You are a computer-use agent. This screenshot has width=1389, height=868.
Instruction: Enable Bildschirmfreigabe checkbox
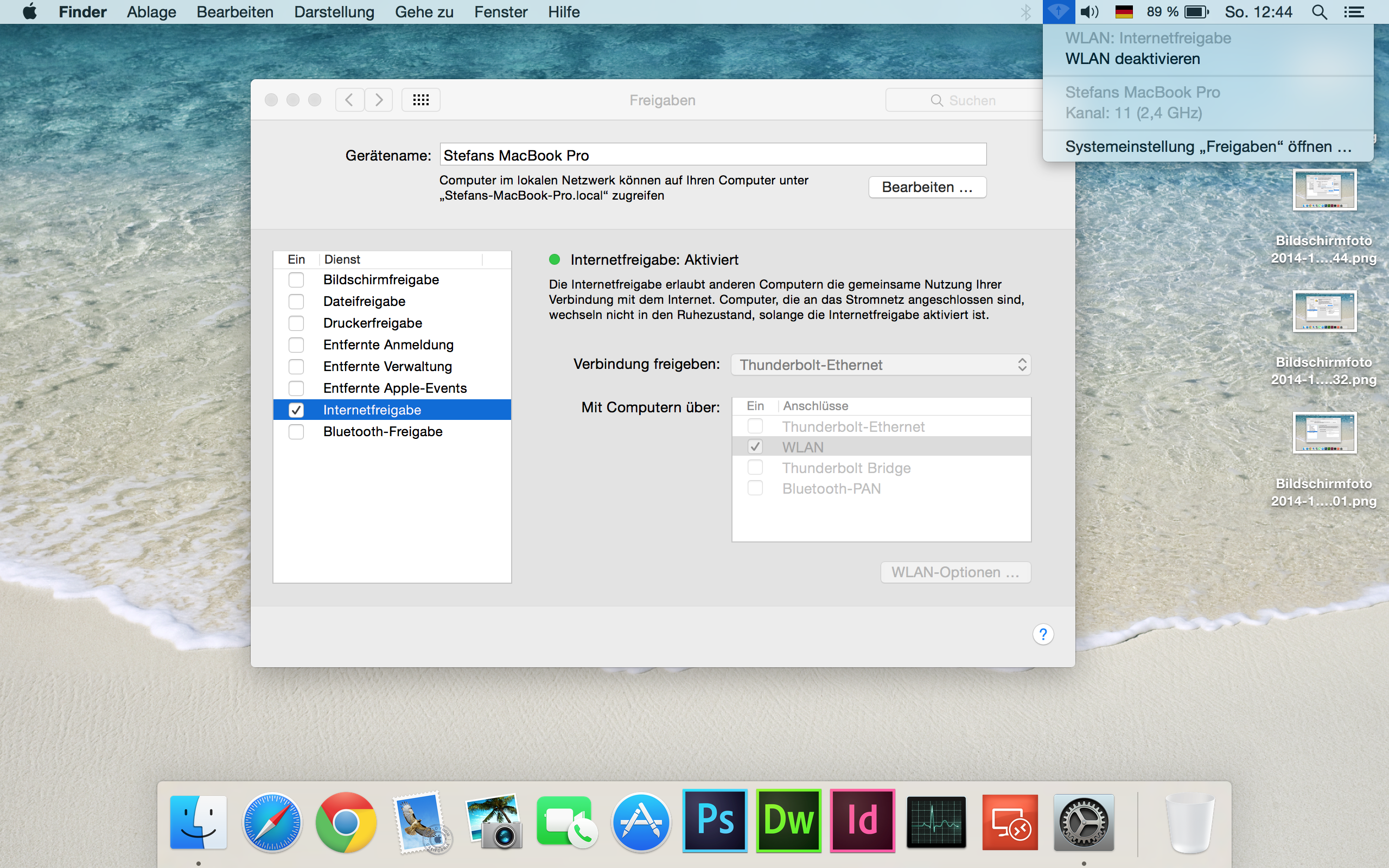pyautogui.click(x=296, y=279)
